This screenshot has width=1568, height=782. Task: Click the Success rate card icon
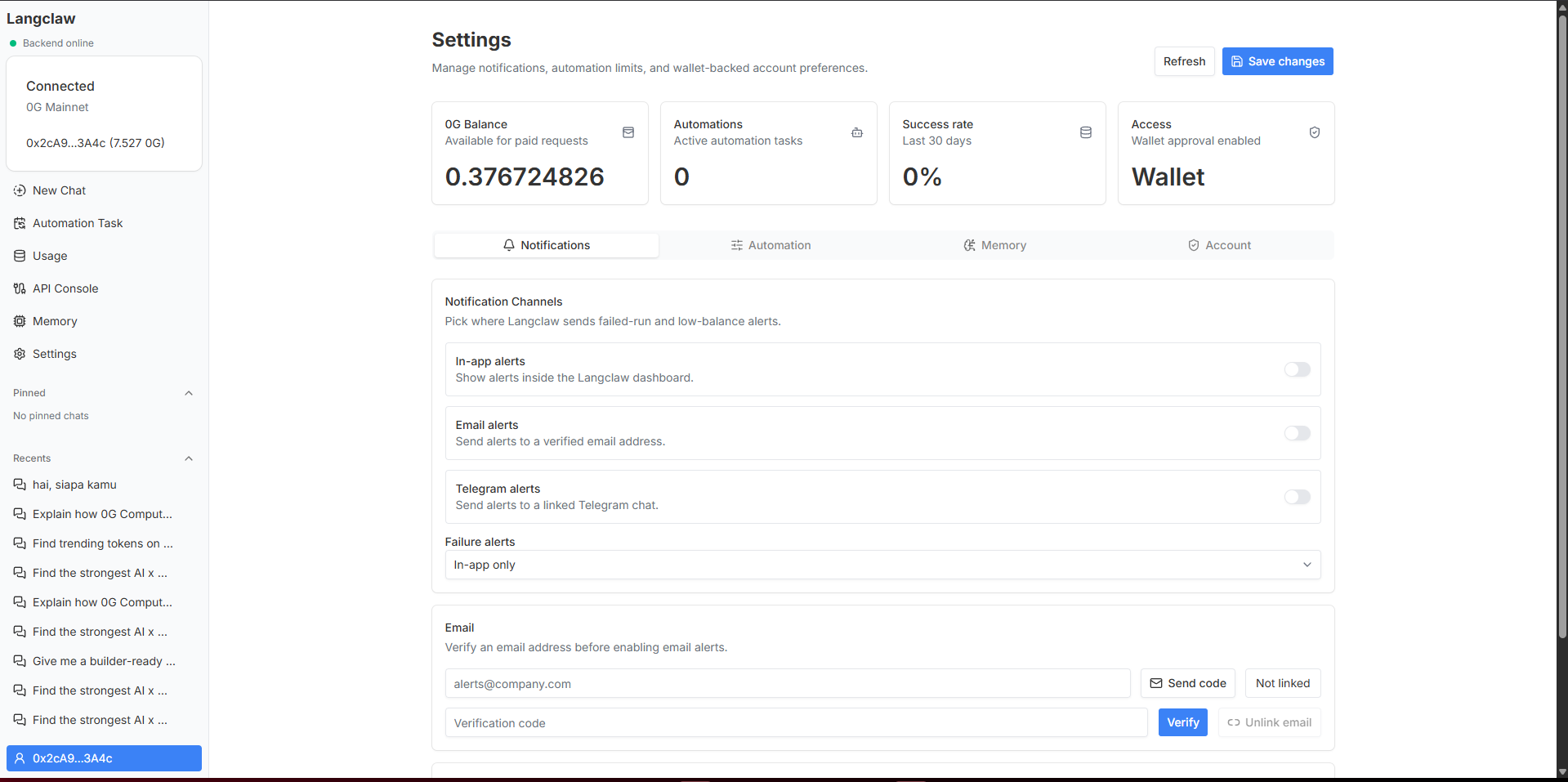[x=1086, y=132]
